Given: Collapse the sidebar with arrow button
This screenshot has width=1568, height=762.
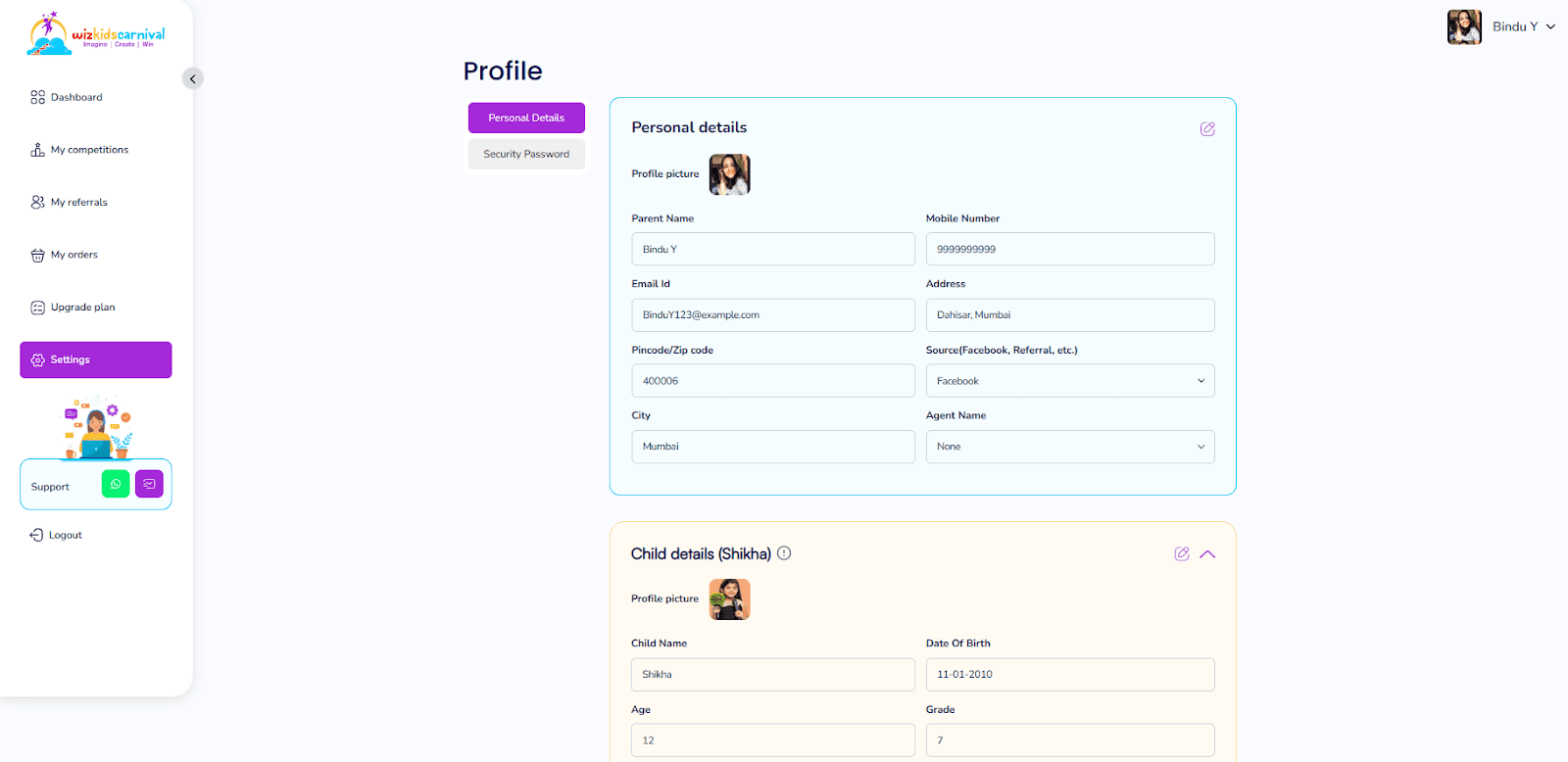Looking at the screenshot, I should click(192, 78).
